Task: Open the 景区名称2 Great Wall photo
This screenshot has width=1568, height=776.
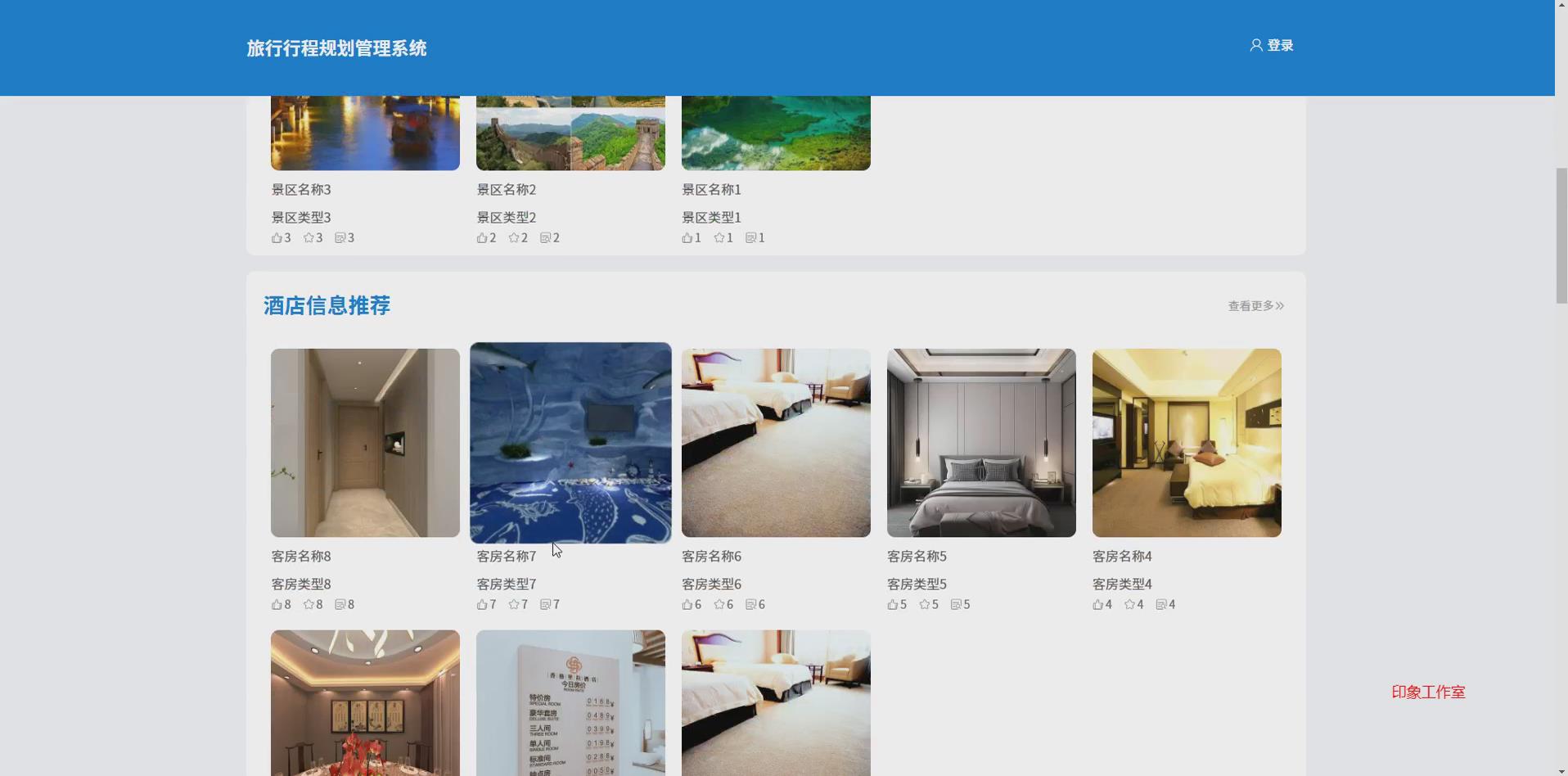Action: [x=570, y=133]
